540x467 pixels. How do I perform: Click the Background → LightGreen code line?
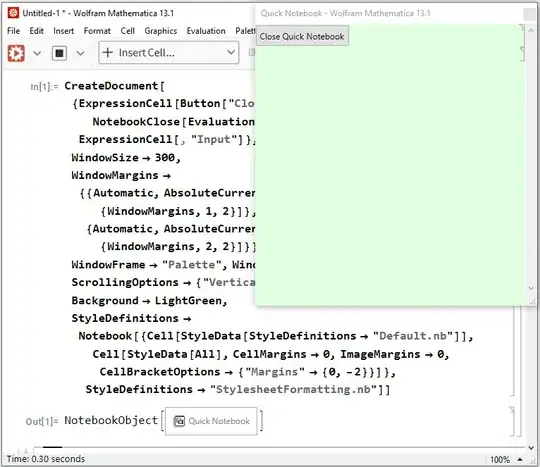click(x=149, y=301)
